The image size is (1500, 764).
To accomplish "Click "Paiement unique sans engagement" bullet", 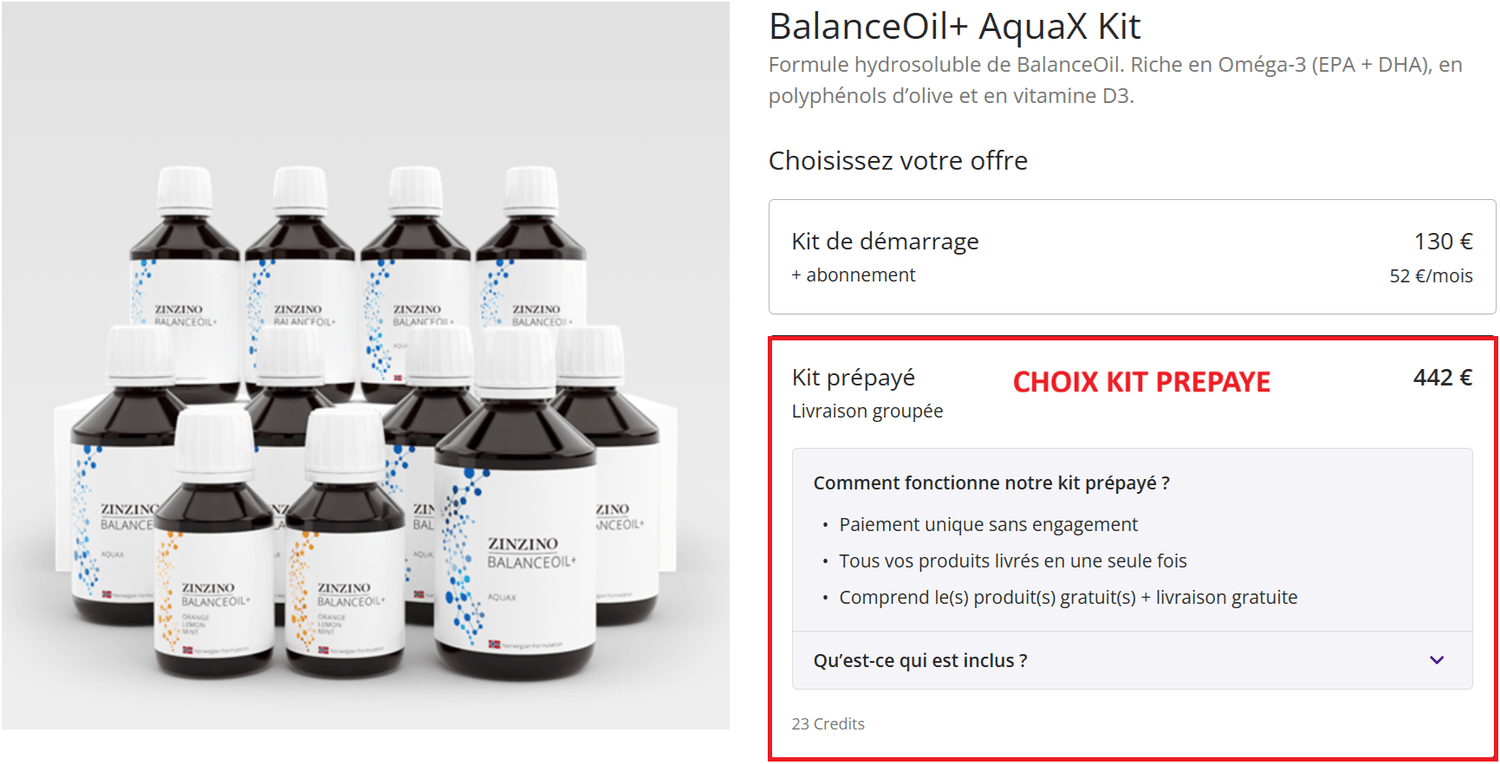I will (x=988, y=525).
